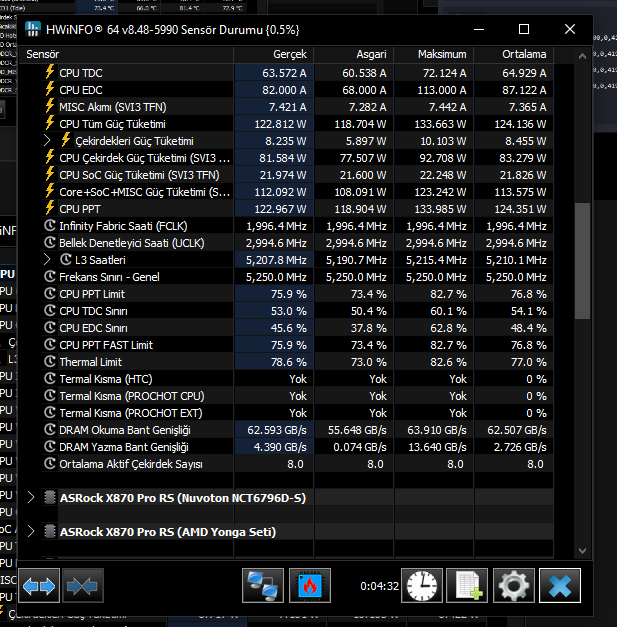Screen dimensions: 617x627
Task: Click the 5,207.8 MHz value of L3 Saatleri
Action: pos(276,260)
